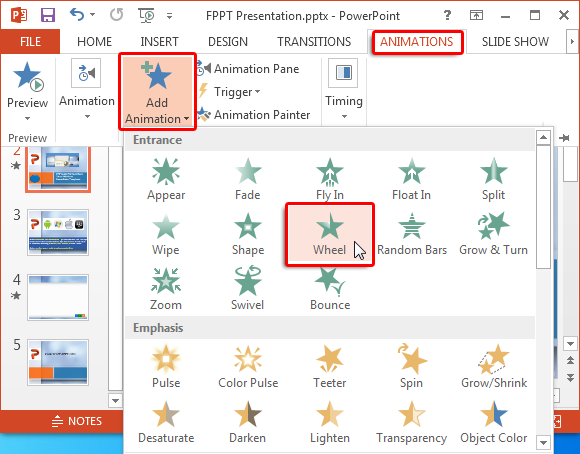The width and height of the screenshot is (580, 454).
Task: Select slide 2 thumbnail
Action: coord(58,169)
